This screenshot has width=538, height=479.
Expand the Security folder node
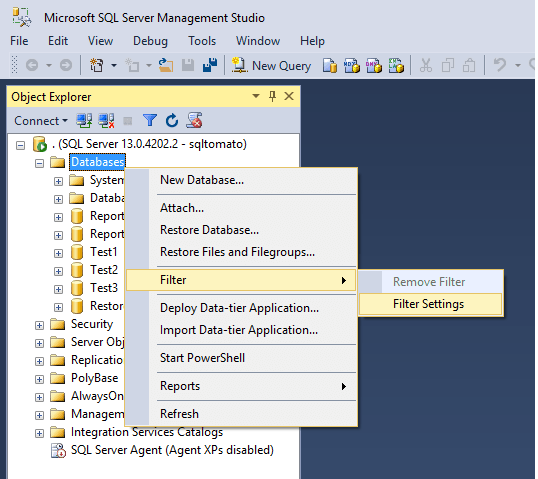(39, 325)
